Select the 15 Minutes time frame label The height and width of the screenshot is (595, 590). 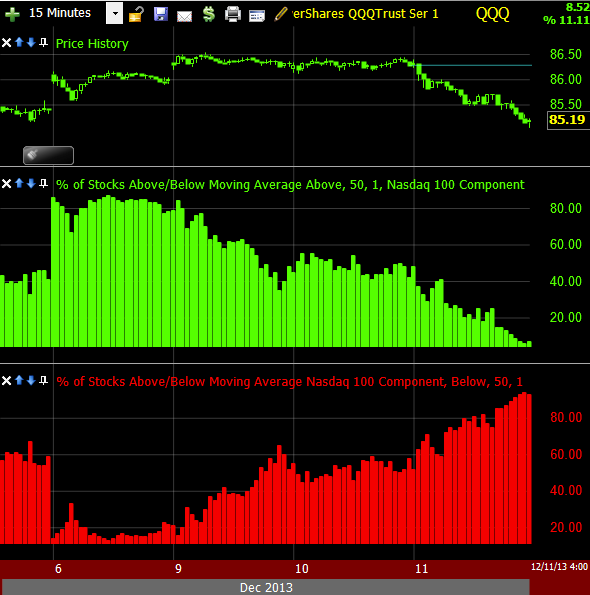pos(60,13)
